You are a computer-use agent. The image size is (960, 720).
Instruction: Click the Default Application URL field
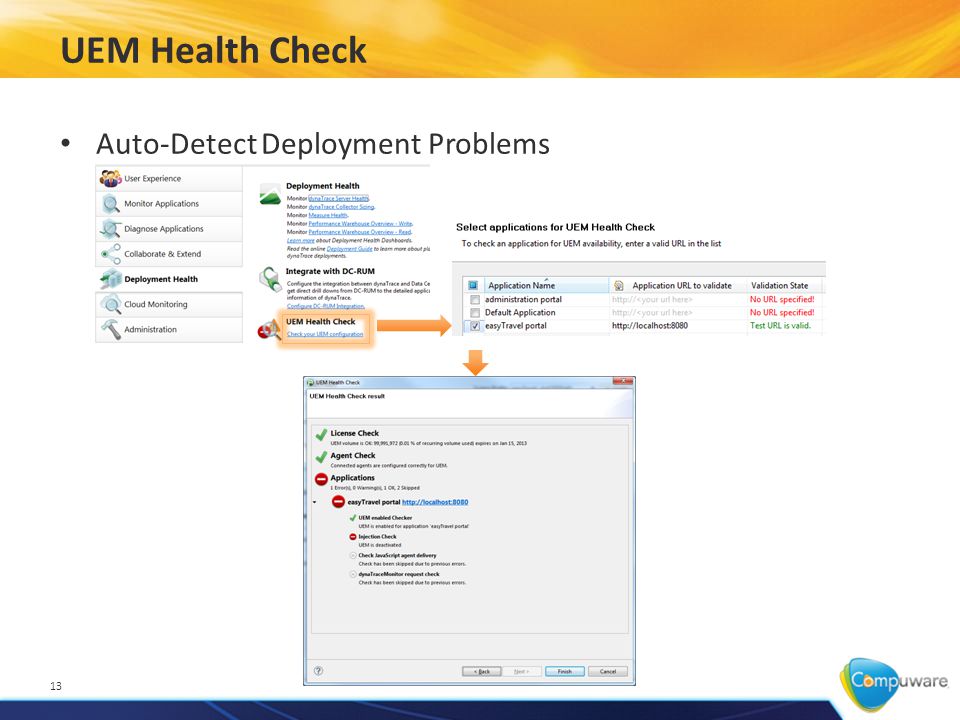tap(678, 312)
